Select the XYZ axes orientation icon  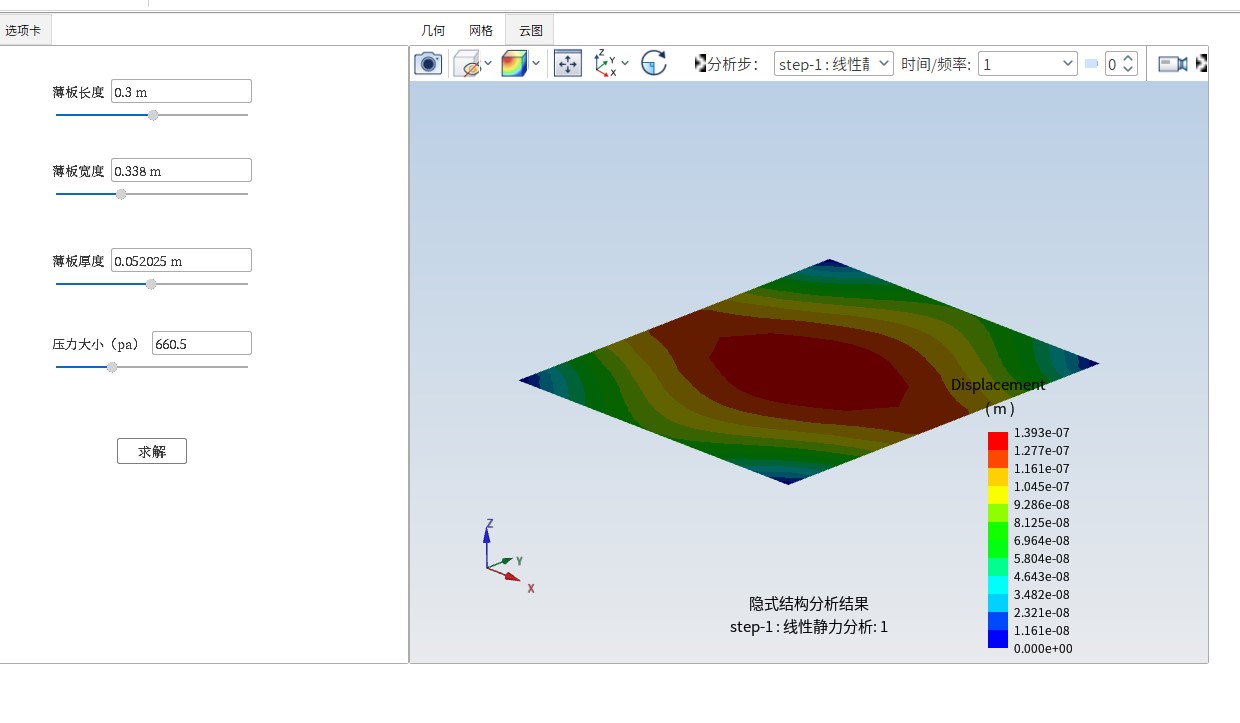click(x=604, y=62)
